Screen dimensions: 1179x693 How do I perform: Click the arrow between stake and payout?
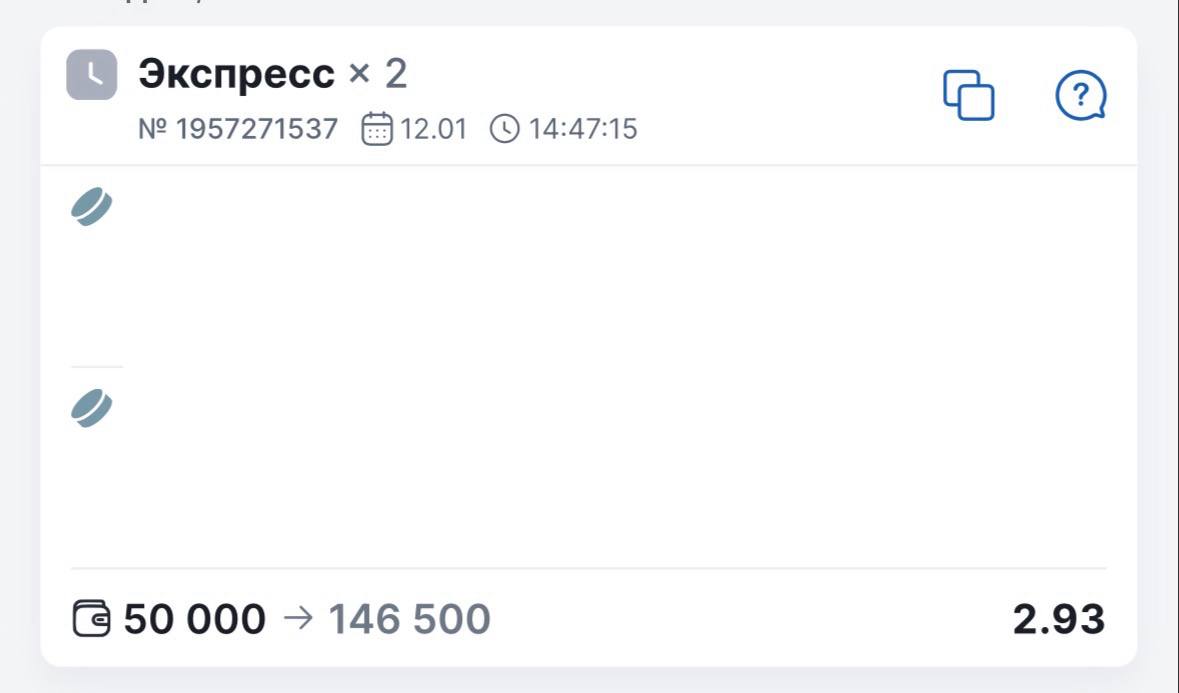pyautogui.click(x=297, y=619)
